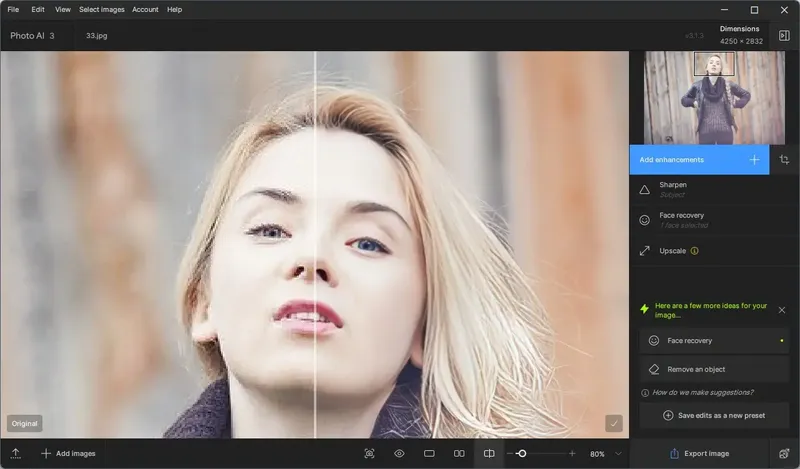Image resolution: width=800 pixels, height=469 pixels.
Task: Click the navigator thumbnail preview
Action: pos(714,97)
